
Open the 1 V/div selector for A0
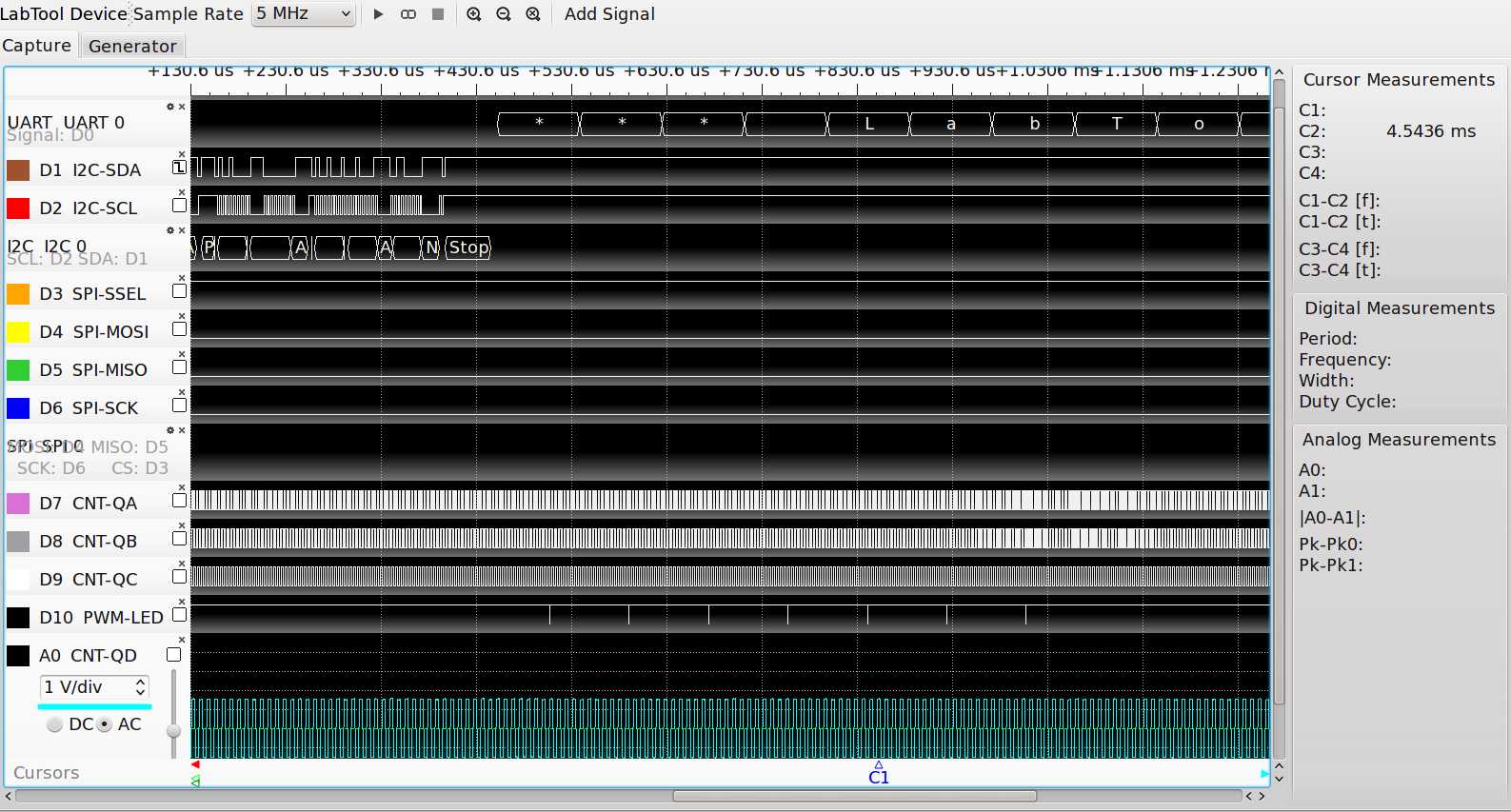pos(94,687)
